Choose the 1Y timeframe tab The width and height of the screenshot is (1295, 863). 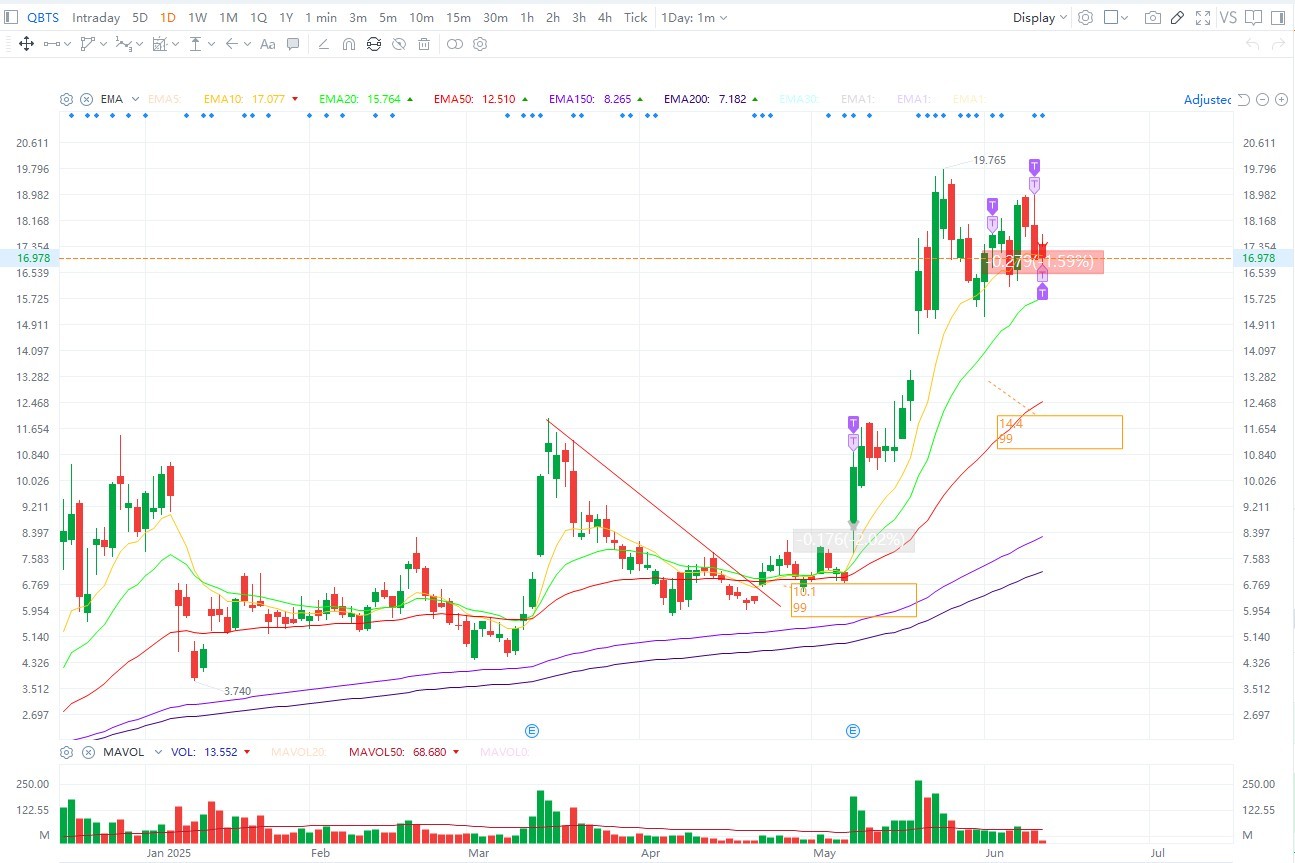pos(286,17)
